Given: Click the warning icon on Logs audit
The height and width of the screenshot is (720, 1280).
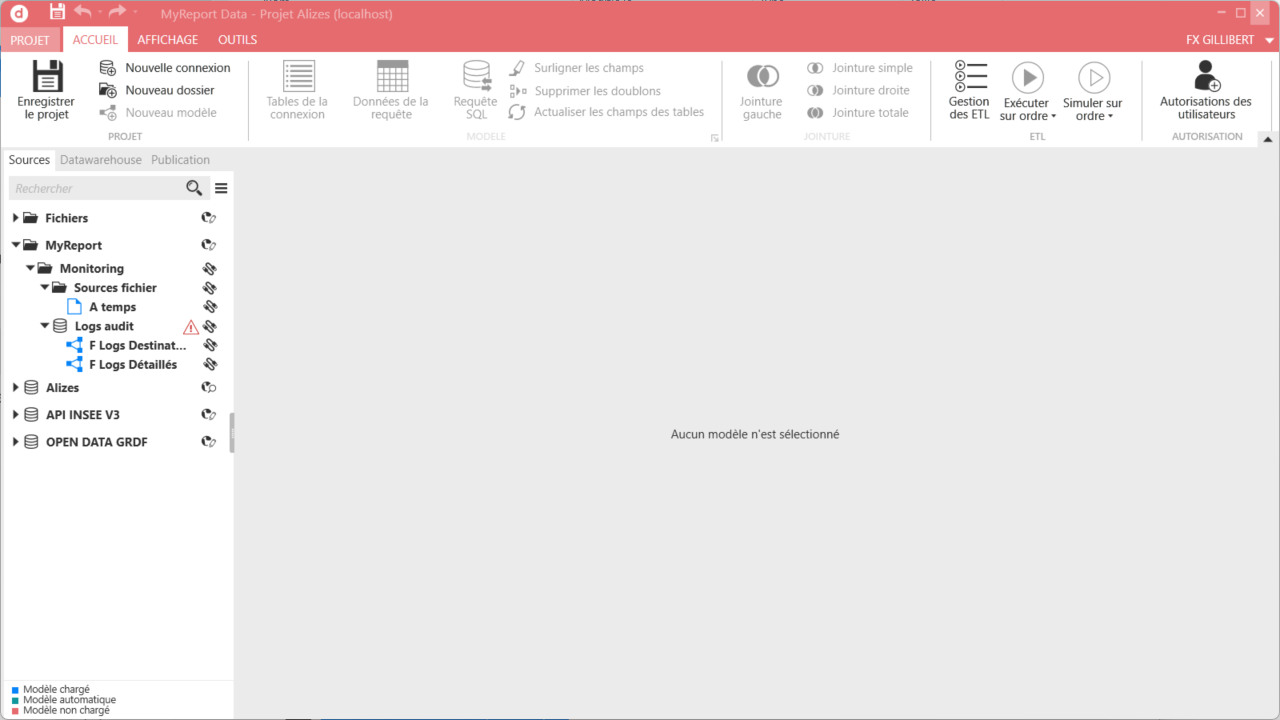Looking at the screenshot, I should pos(191,327).
